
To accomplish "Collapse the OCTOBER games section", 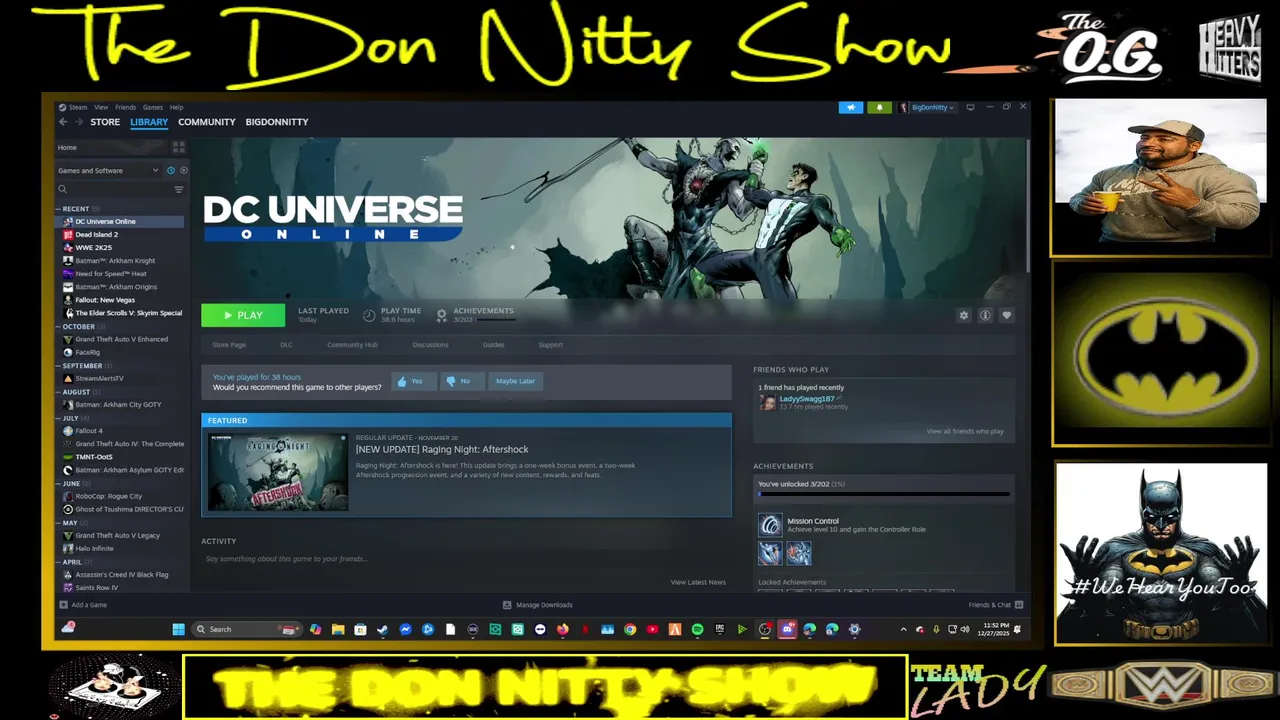I will tap(58, 327).
